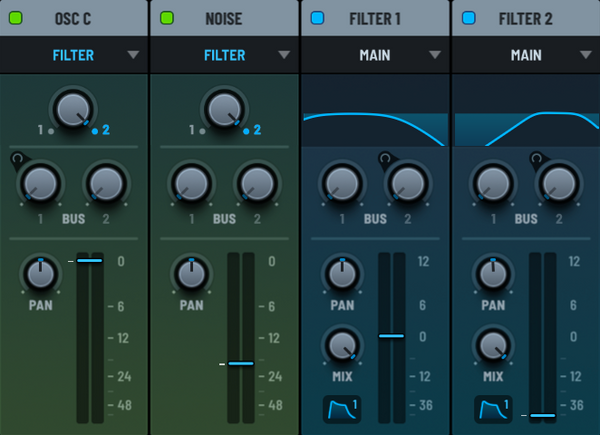Viewport: 600px width, 435px height.
Task: Expand the FILTER 1 MAIN output dropdown
Action: 435,55
